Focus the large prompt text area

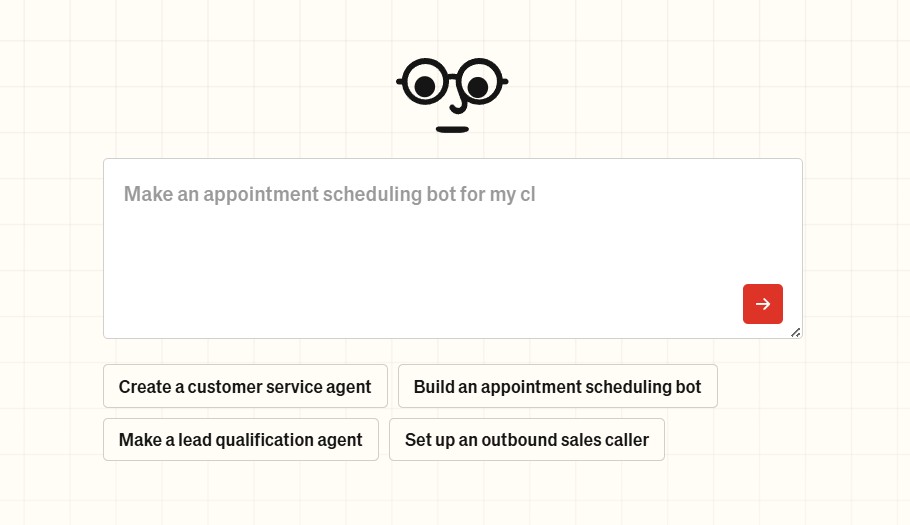coord(452,250)
